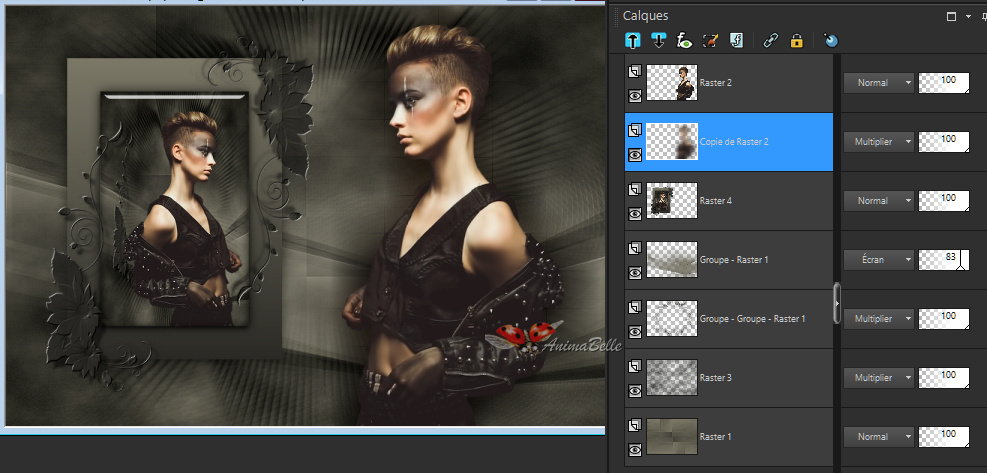This screenshot has width=987, height=473.
Task: Toggle visibility of Raster 4 layer
Action: tap(634, 214)
